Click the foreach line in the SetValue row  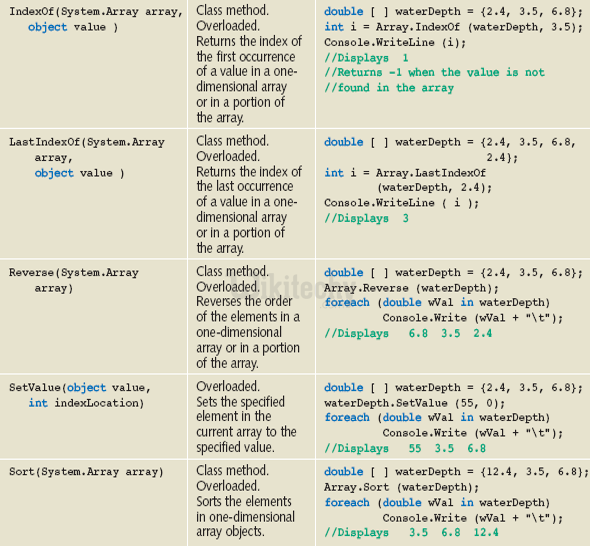(437, 418)
